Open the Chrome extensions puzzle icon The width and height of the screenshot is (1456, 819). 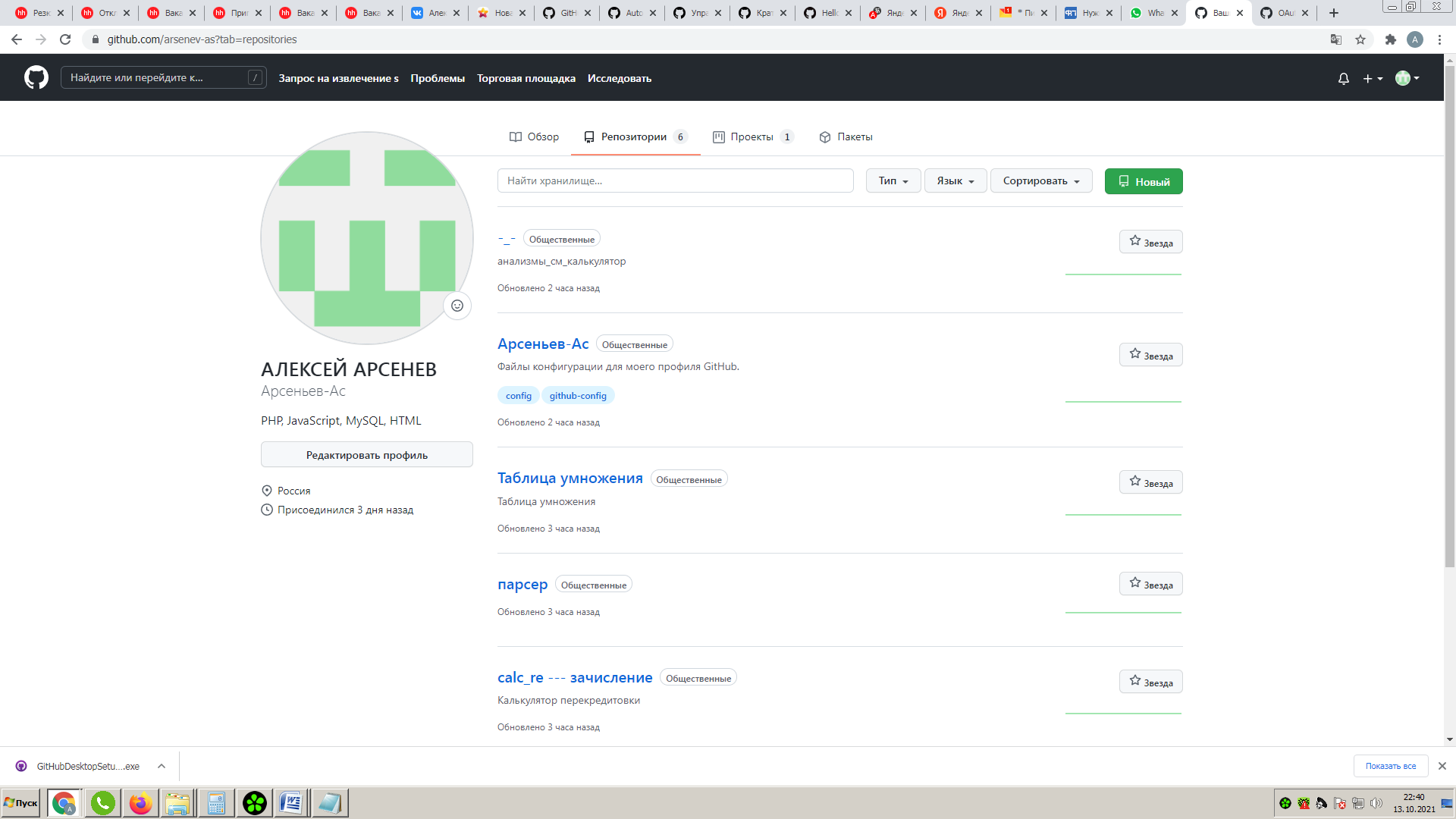(x=1390, y=39)
